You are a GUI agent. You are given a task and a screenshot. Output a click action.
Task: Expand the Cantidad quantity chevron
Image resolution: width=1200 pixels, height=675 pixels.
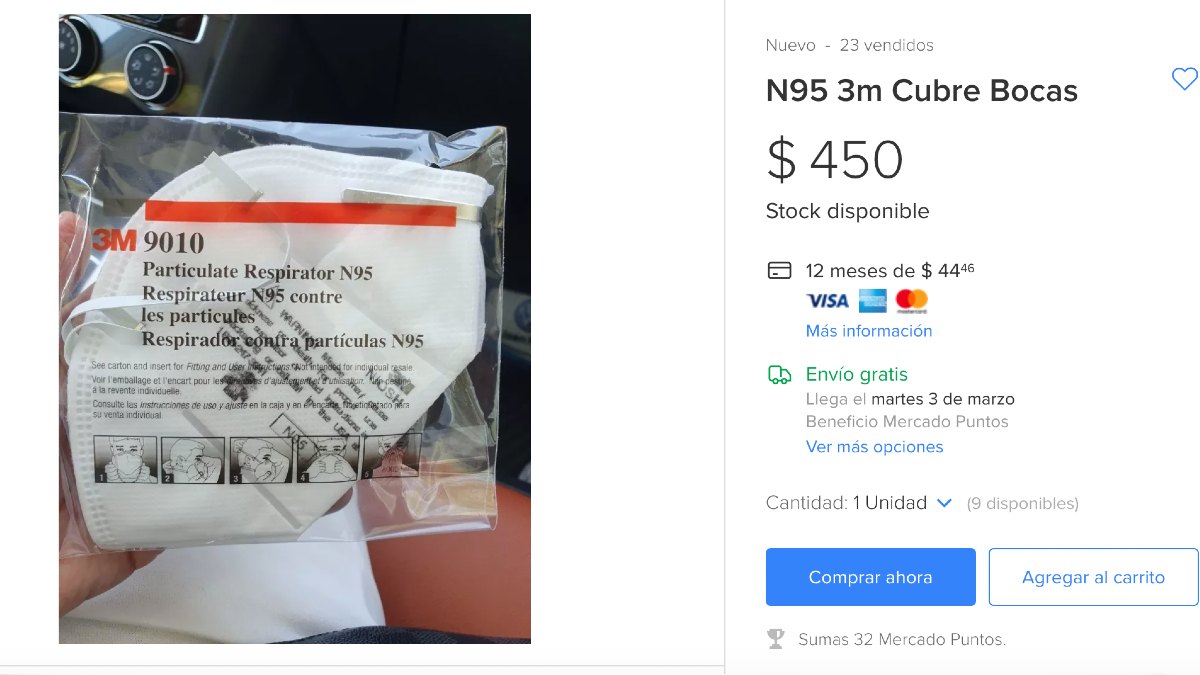944,503
